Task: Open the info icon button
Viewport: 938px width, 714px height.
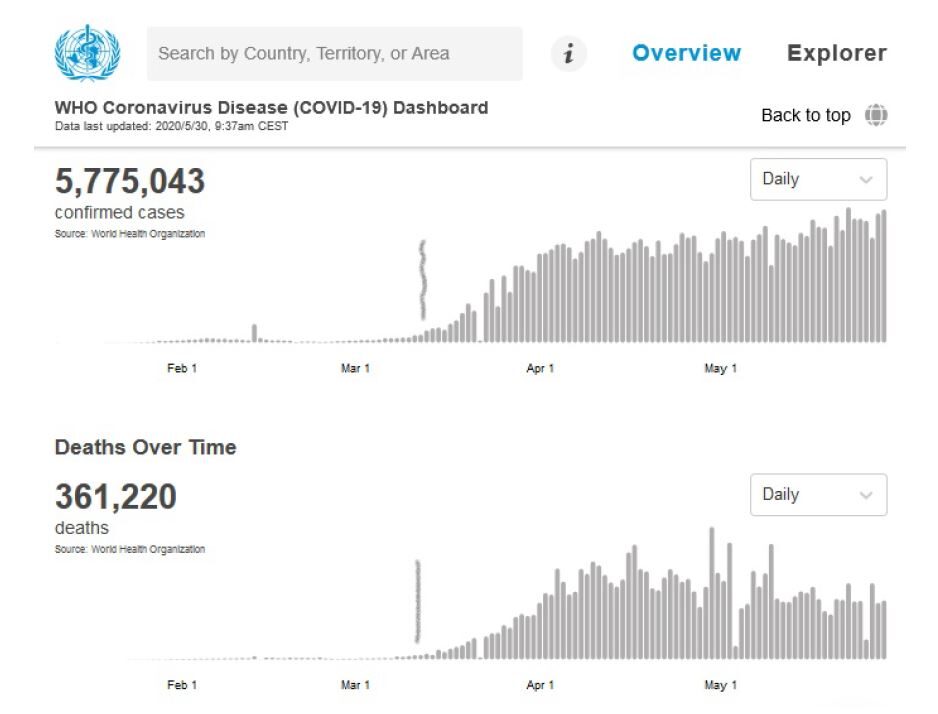Action: coord(568,53)
